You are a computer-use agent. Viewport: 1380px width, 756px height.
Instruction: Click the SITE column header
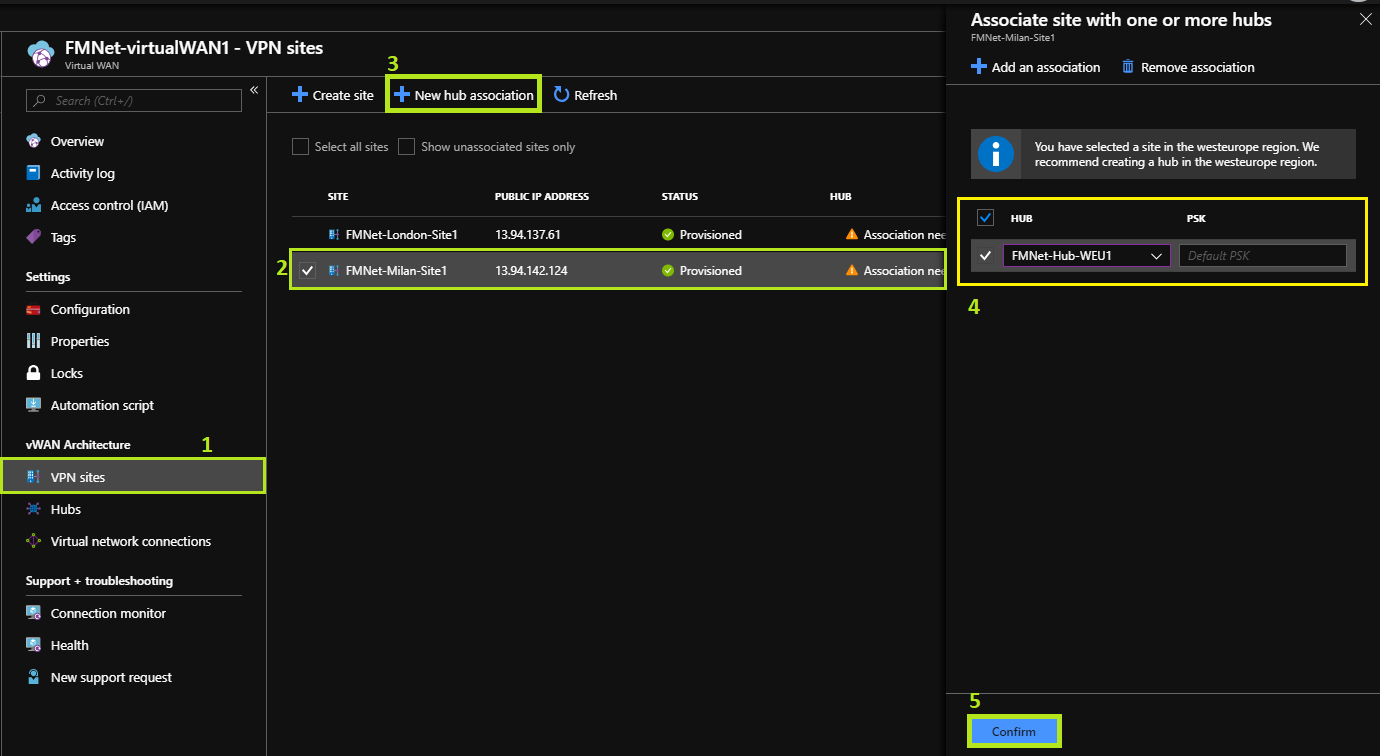point(338,197)
